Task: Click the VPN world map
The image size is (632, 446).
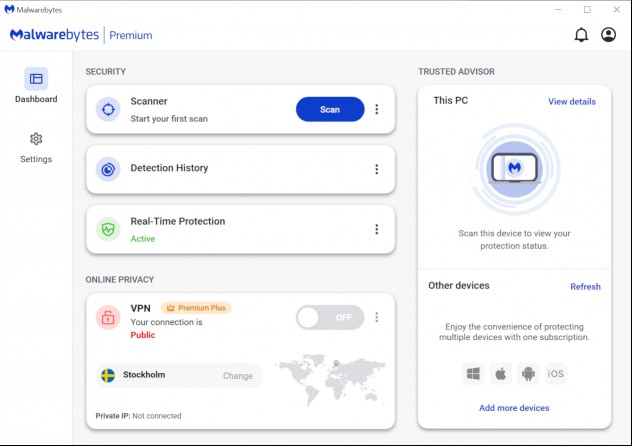Action: pos(331,380)
